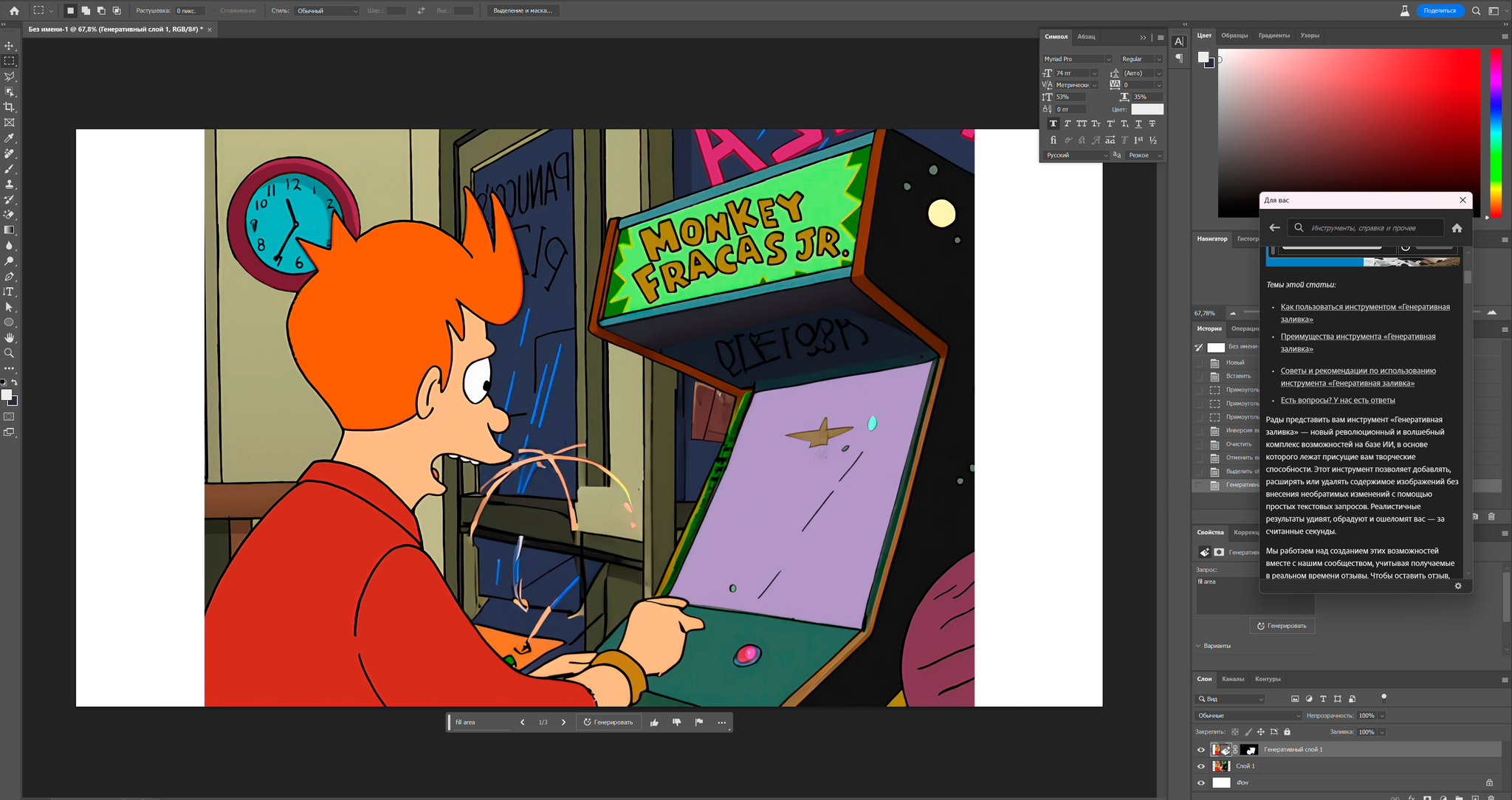The height and width of the screenshot is (800, 1512).
Task: Toggle Underline in Character panel
Action: click(1138, 124)
